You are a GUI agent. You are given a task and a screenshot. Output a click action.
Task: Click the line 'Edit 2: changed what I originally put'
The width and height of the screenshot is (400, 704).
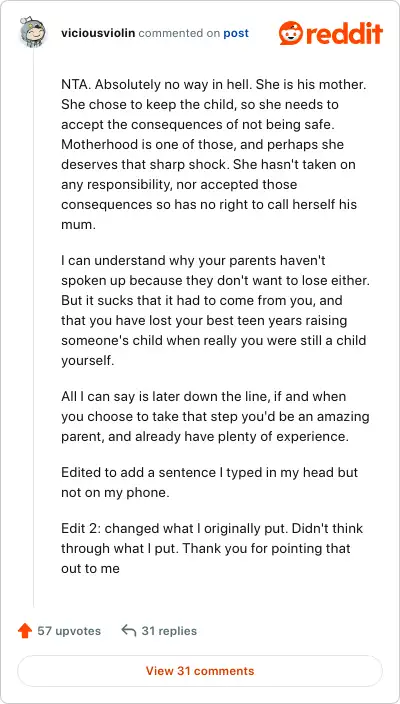(212, 528)
